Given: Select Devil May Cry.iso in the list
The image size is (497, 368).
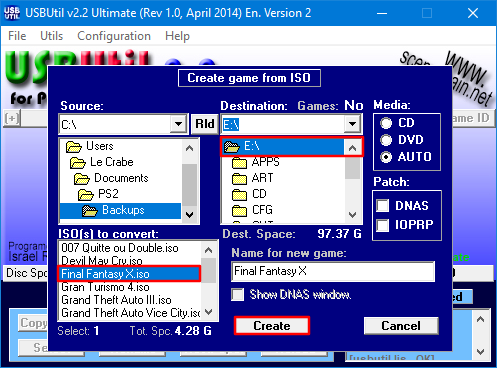Looking at the screenshot, I should tap(102, 261).
